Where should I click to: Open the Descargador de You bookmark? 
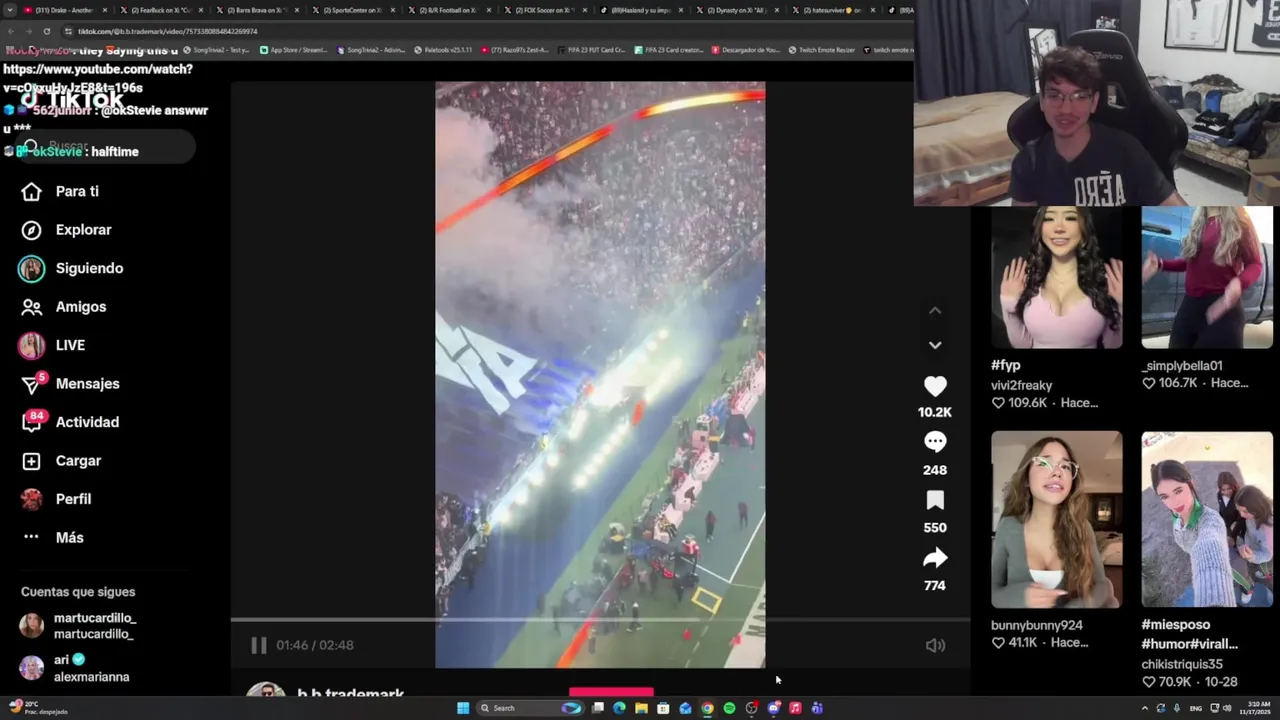point(745,50)
